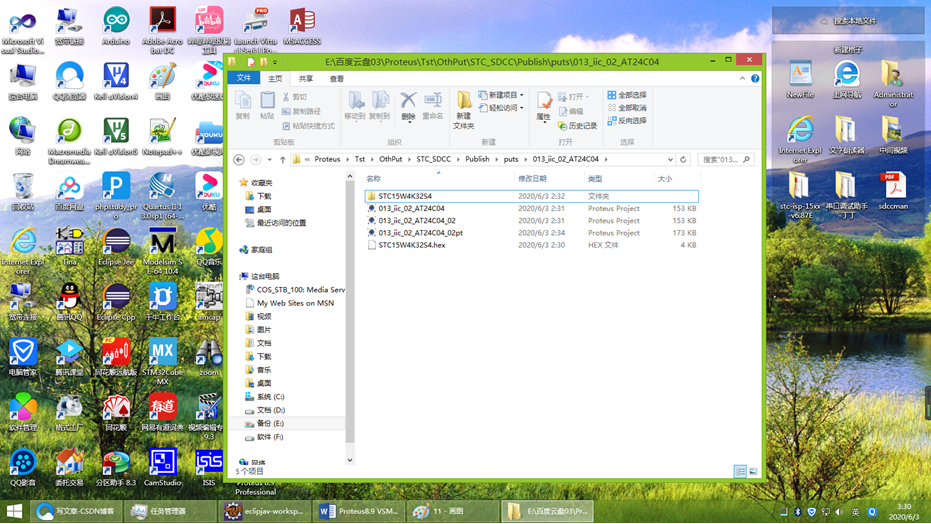Click the 复制到 (Copy to) icon
Screen dimensions: 931x524
pyautogui.click(x=379, y=106)
